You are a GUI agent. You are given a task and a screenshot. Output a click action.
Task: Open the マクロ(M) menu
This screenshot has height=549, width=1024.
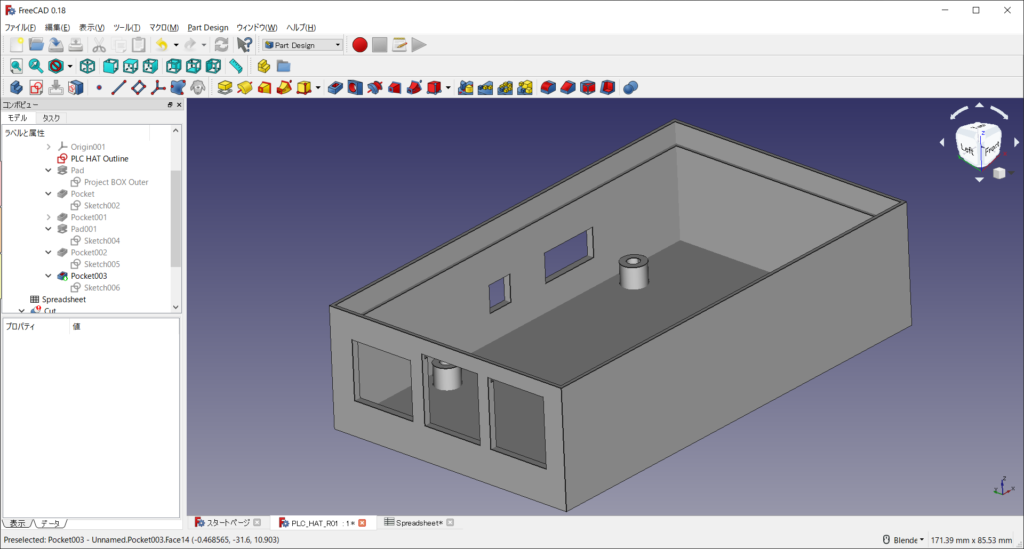pyautogui.click(x=164, y=27)
